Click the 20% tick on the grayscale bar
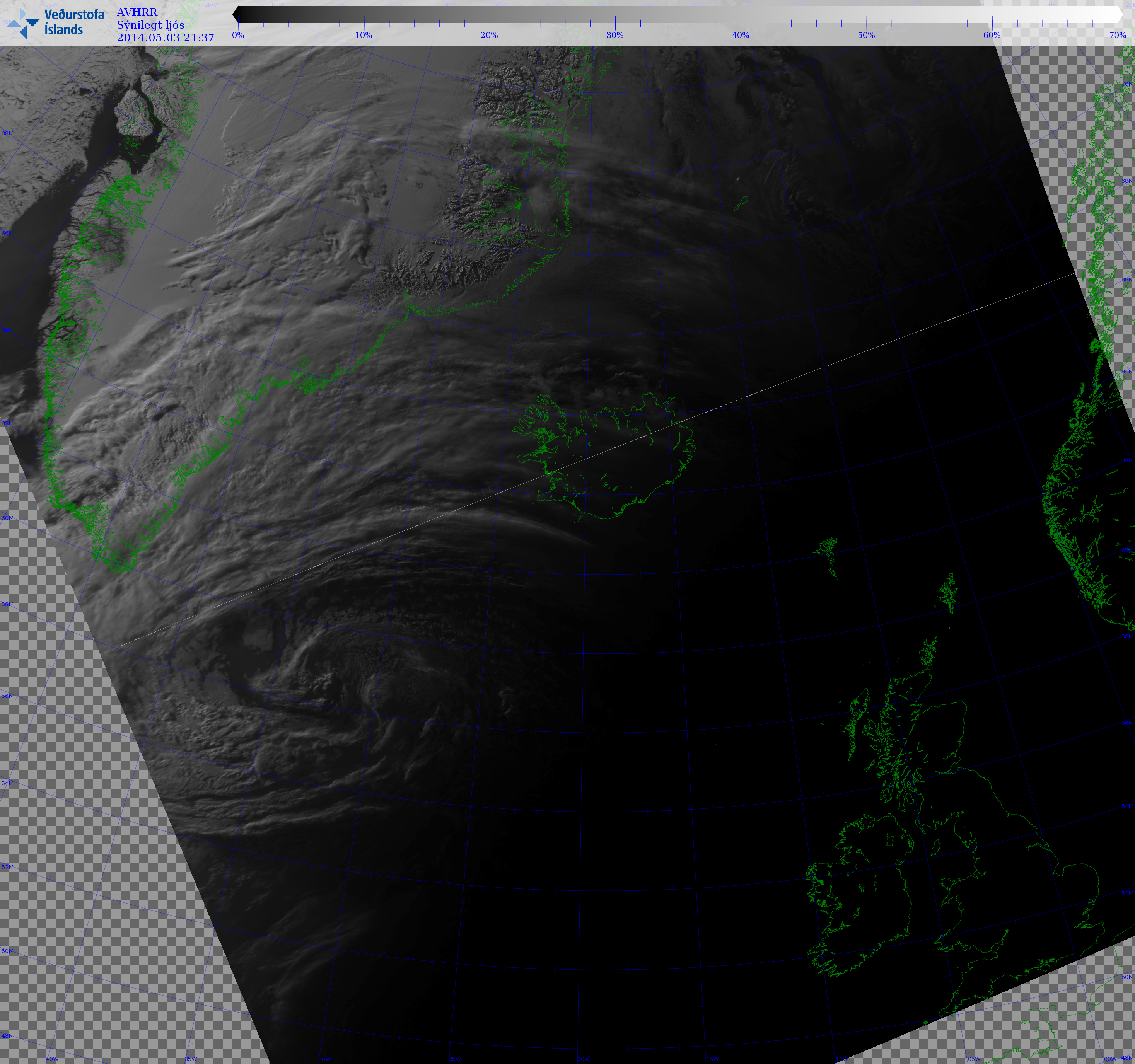 489,23
